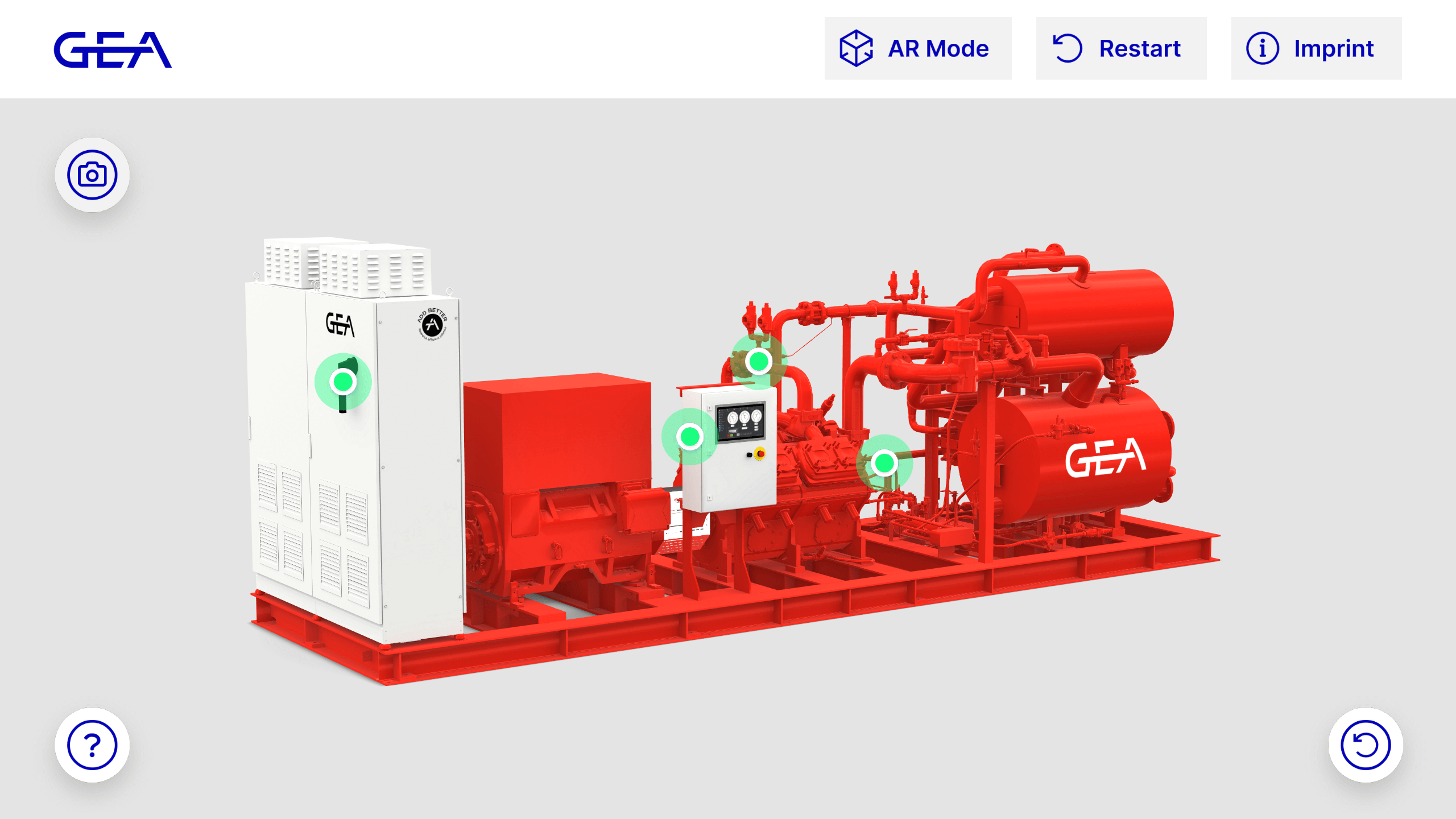The image size is (1456, 819).
Task: Take a snapshot using the camera icon
Action: (x=92, y=175)
